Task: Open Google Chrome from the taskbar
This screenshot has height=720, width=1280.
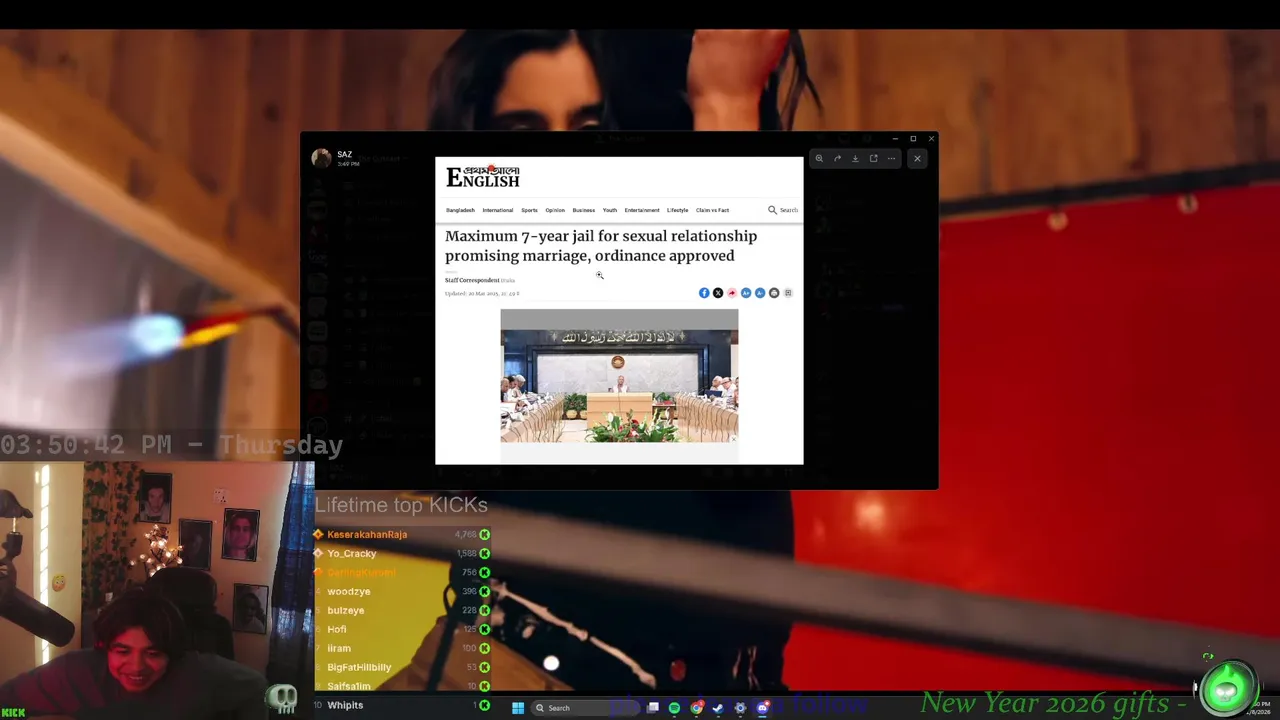Action: coord(696,708)
